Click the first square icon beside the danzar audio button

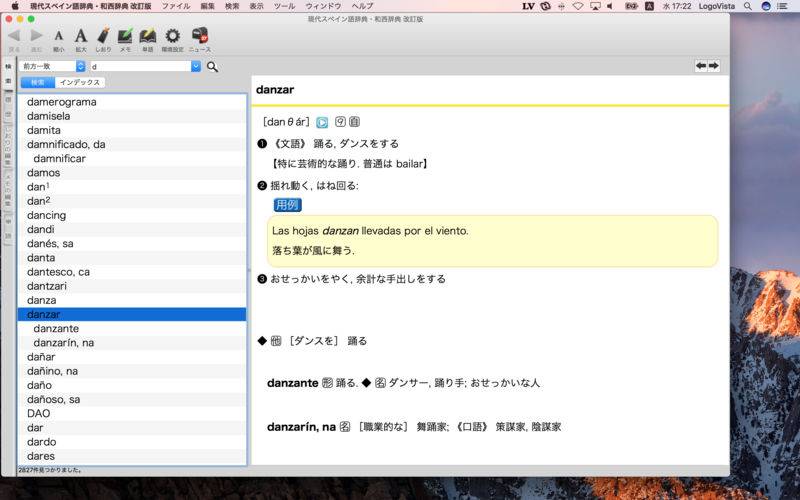point(340,121)
